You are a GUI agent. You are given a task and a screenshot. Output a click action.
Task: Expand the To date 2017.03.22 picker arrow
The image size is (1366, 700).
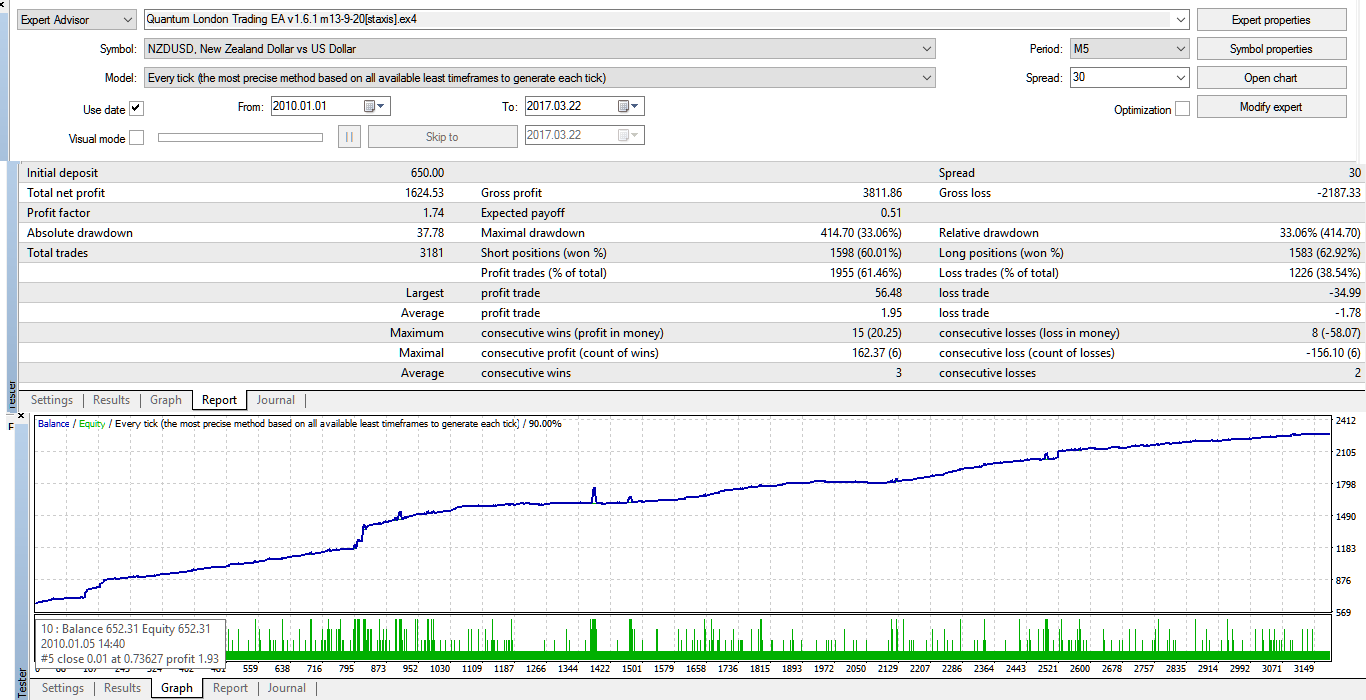(x=636, y=106)
